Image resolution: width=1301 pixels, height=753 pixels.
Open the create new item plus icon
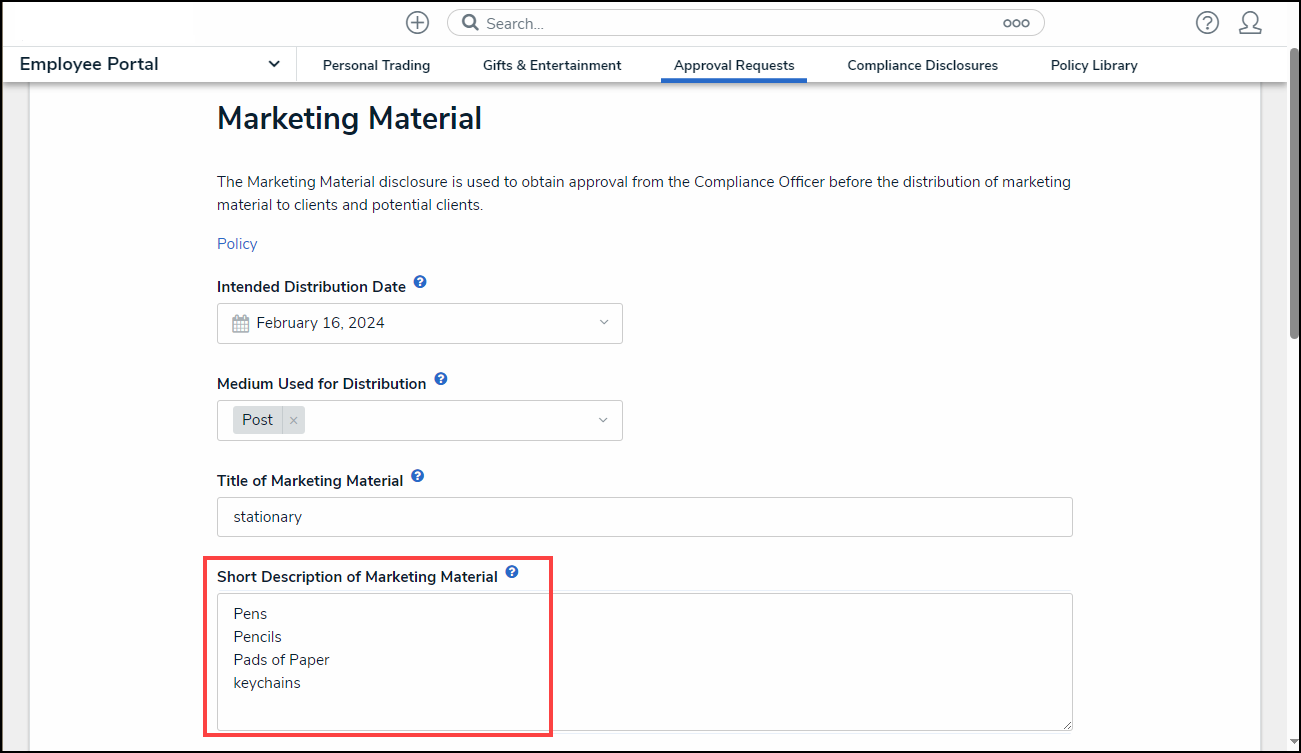point(417,22)
